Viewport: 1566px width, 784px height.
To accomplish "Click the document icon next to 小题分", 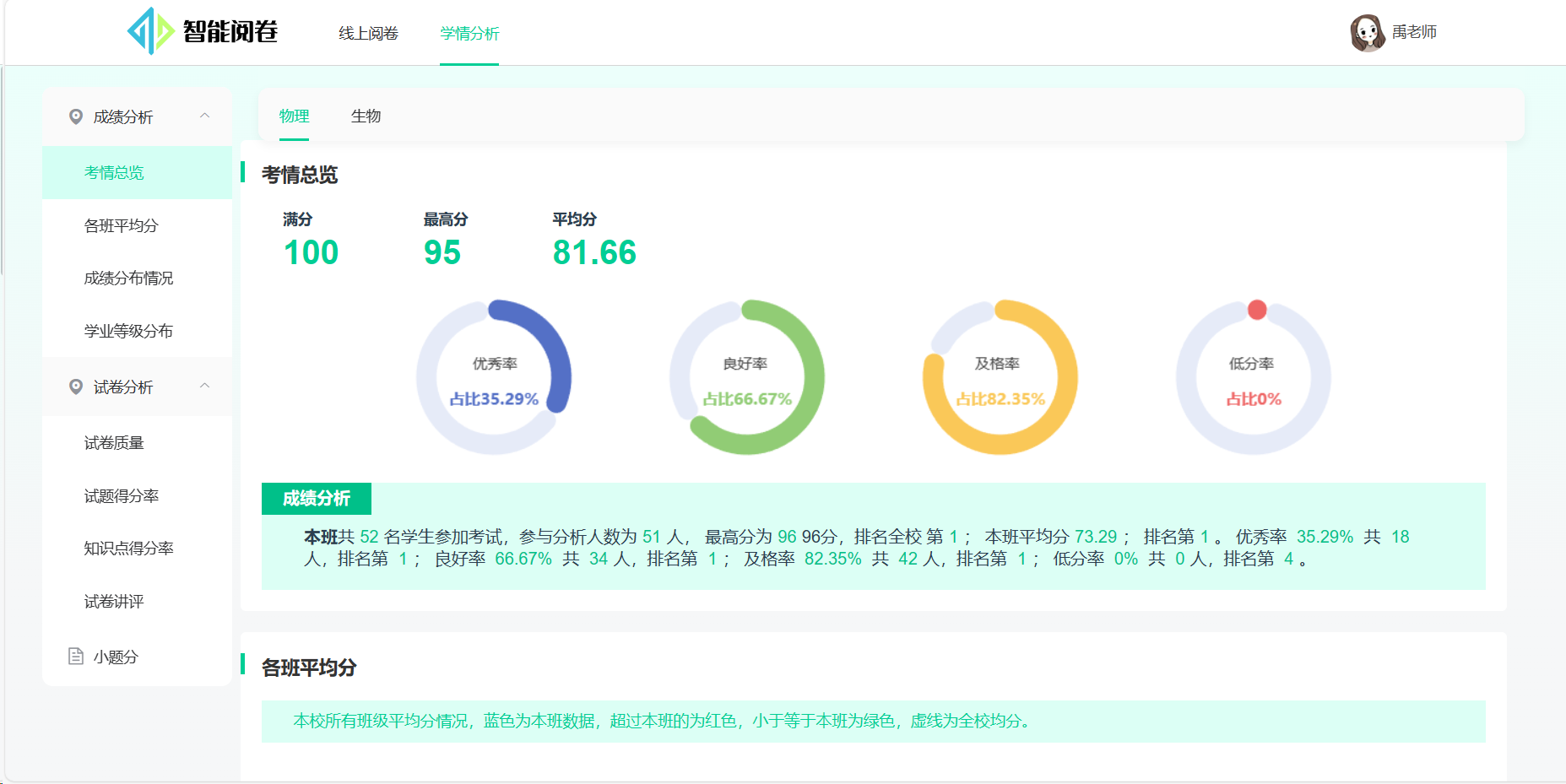I will coord(74,657).
